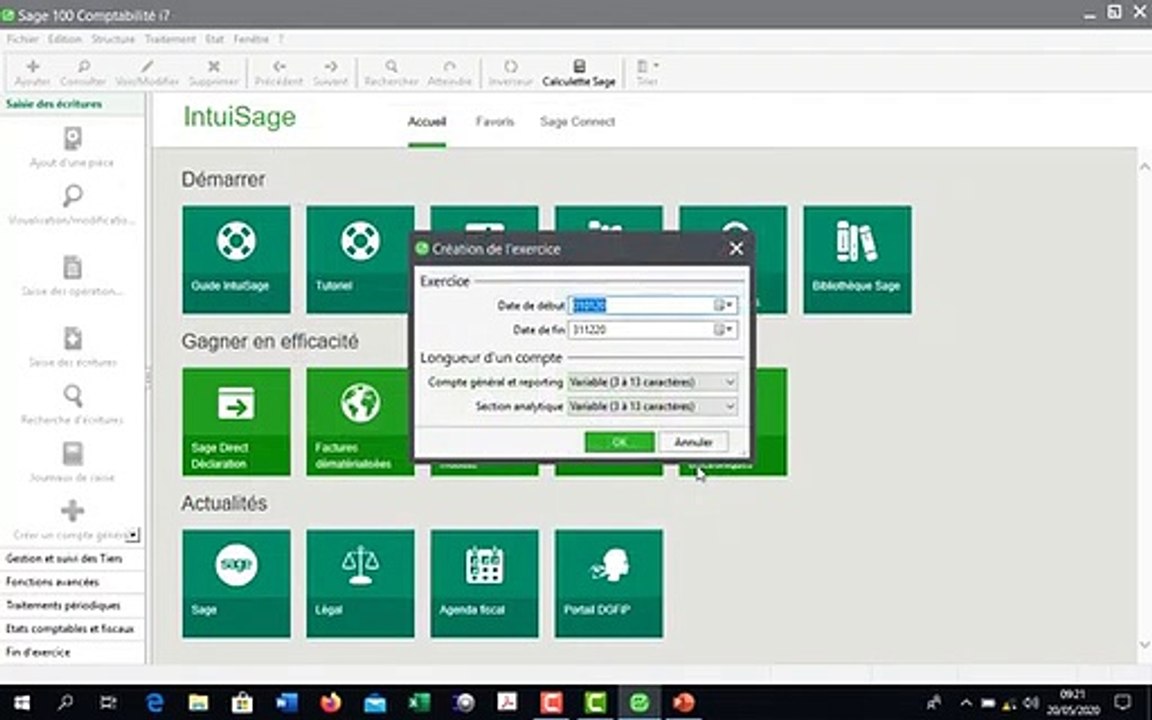Expand Fonctions avancées sidebar section
The width and height of the screenshot is (1152, 720).
(72, 582)
